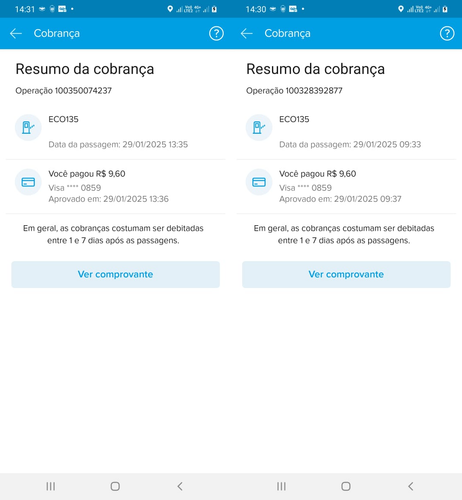
Task: Click Ver comprovante for operation 100350074237
Action: coord(115,274)
